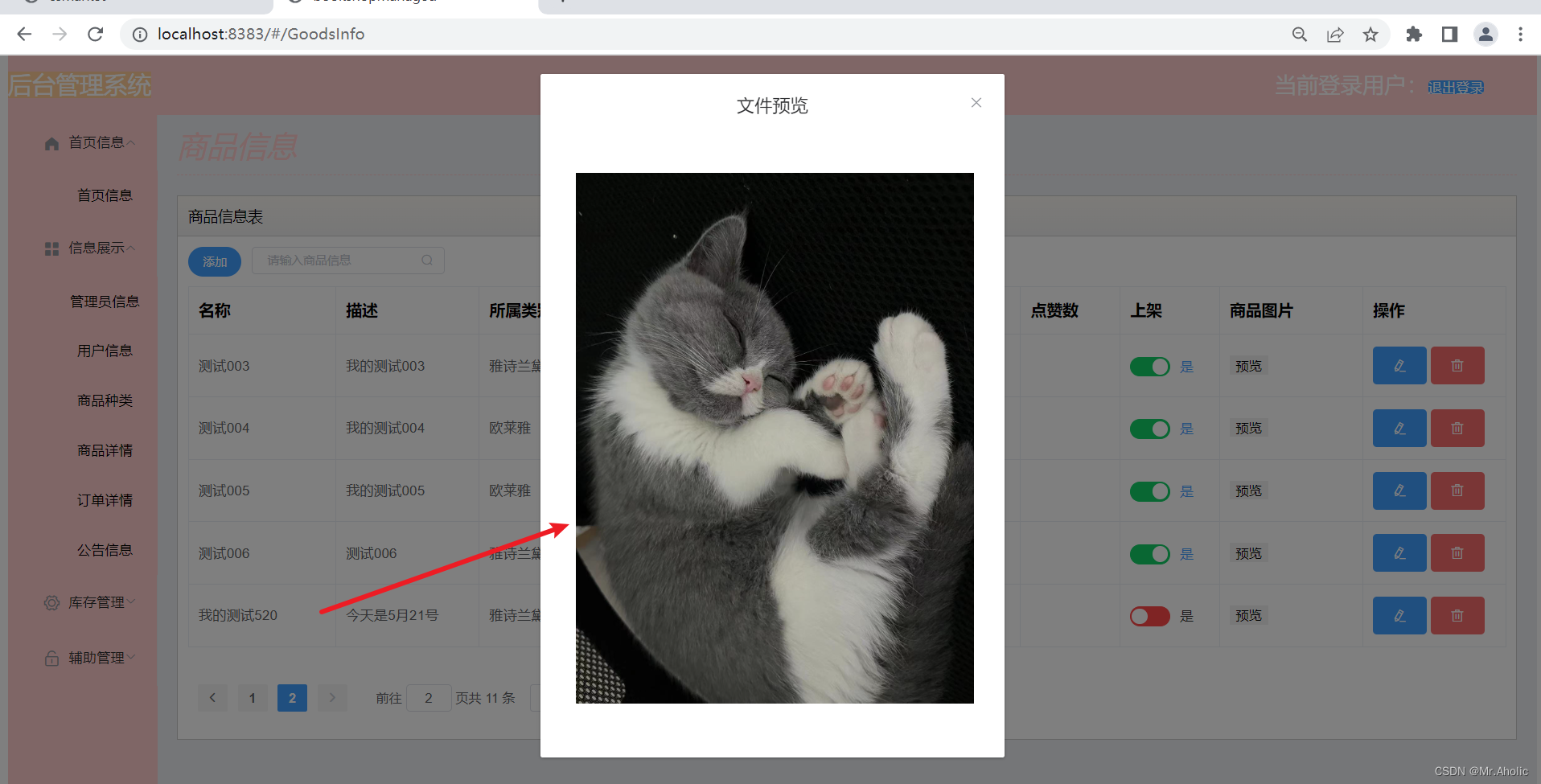Screen dimensions: 1541x784
Task: Click delete trash icon on 测试004 row
Action: click(1457, 428)
